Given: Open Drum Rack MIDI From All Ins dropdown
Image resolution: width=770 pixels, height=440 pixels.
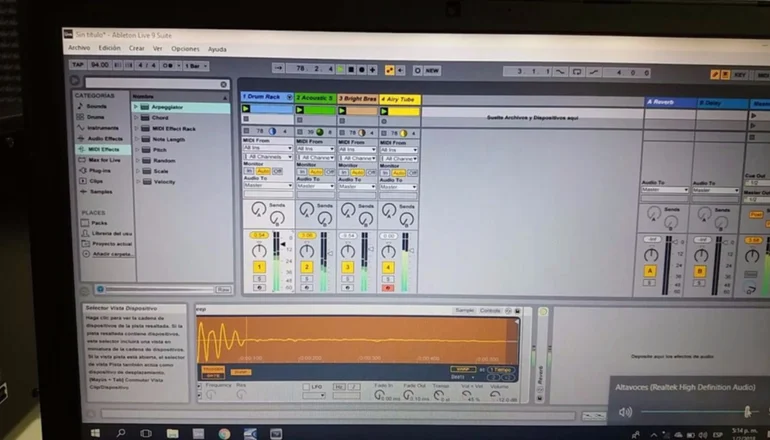Looking at the screenshot, I should tap(268, 148).
